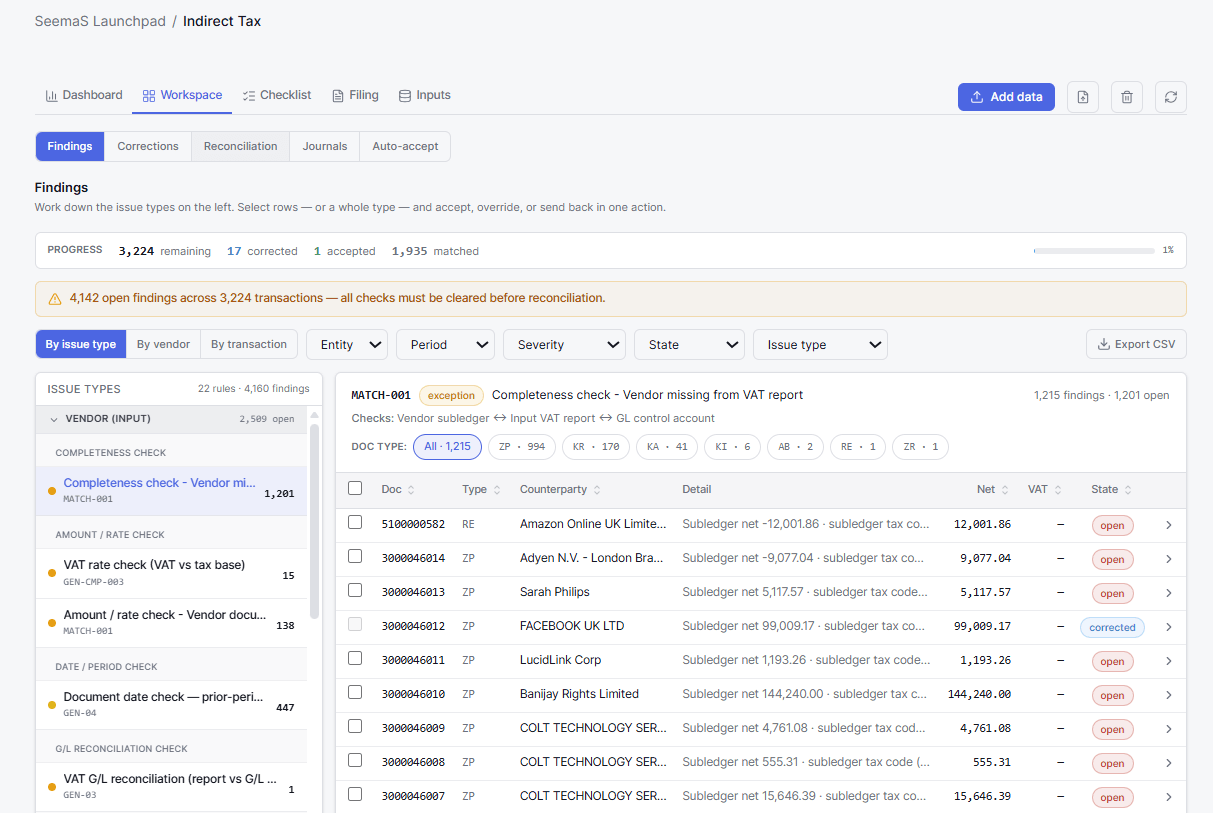Screen dimensions: 1213x813
Task: Group findings By vendor
Action: tap(163, 344)
